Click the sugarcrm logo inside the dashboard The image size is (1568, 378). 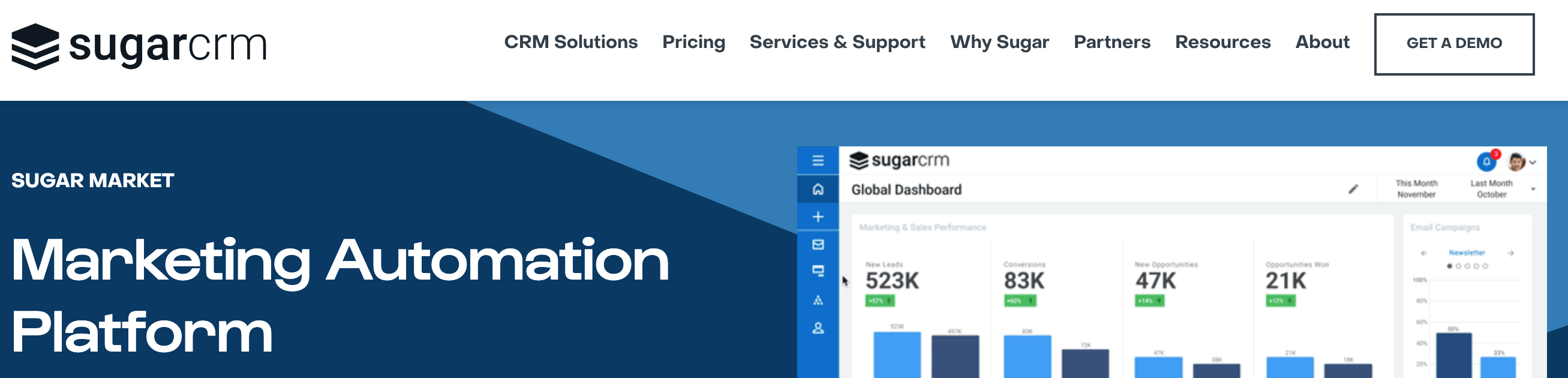tap(900, 161)
